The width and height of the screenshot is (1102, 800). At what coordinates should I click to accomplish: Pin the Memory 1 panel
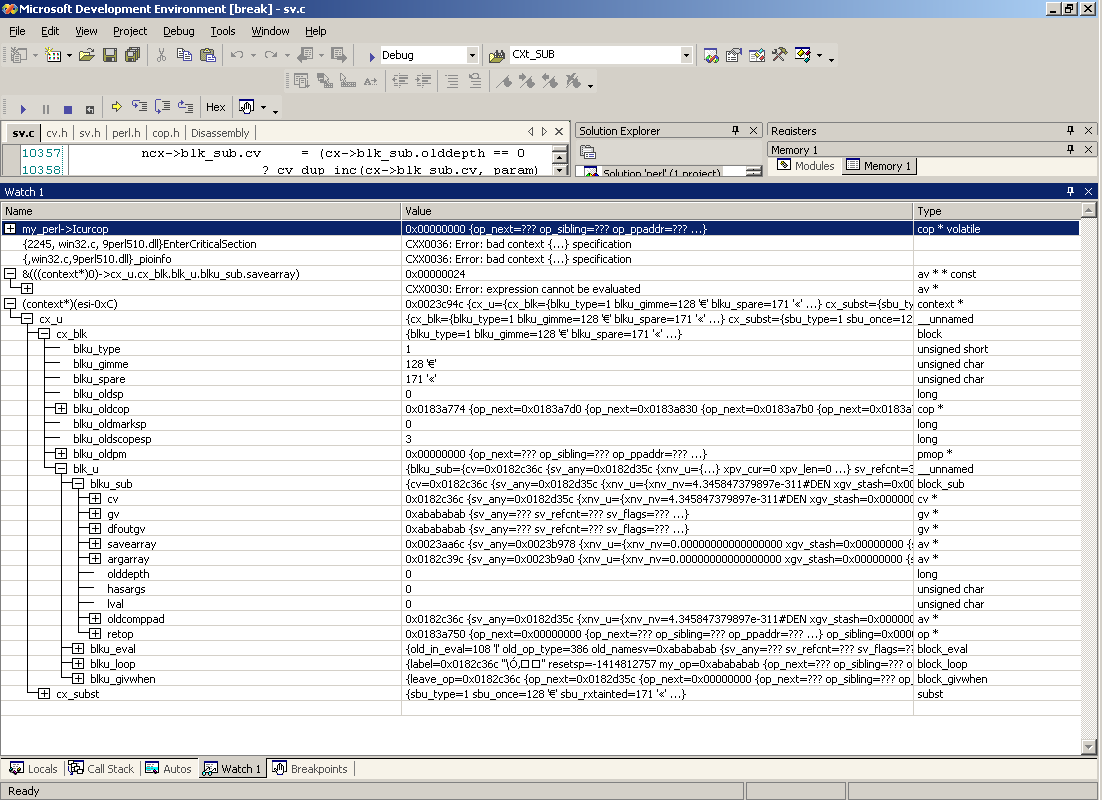(1070, 150)
